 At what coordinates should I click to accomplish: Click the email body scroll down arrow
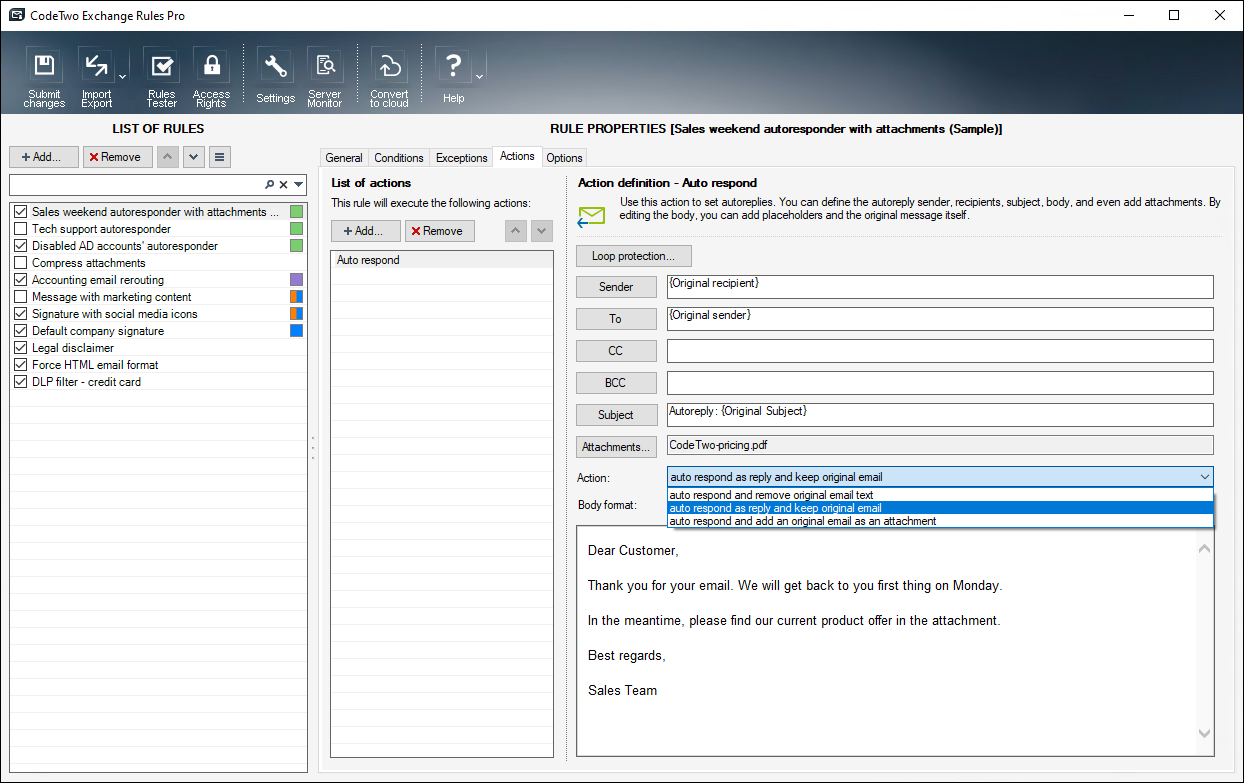point(1204,734)
